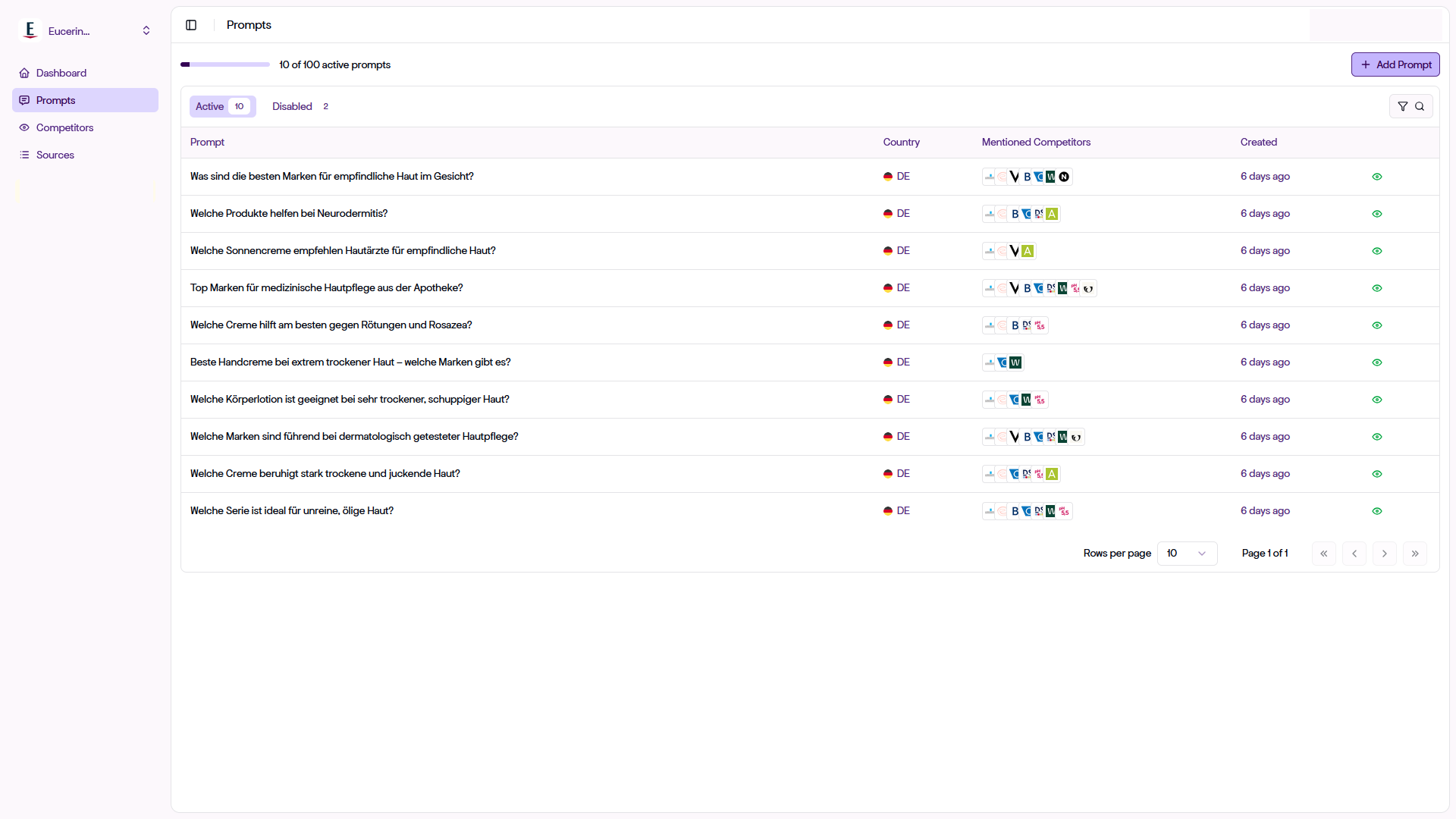Click the '10 of 100 active prompts' text

coord(334,64)
